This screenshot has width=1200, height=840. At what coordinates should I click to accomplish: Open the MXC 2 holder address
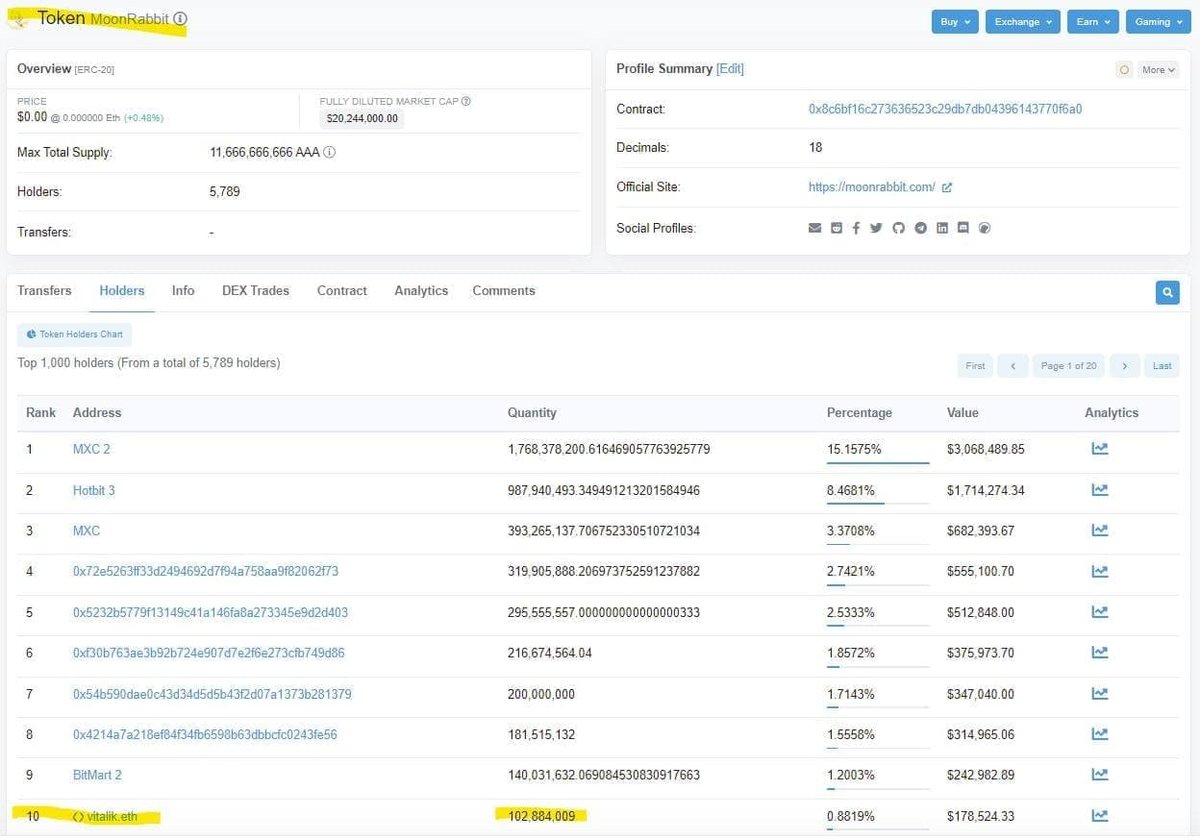[92, 449]
